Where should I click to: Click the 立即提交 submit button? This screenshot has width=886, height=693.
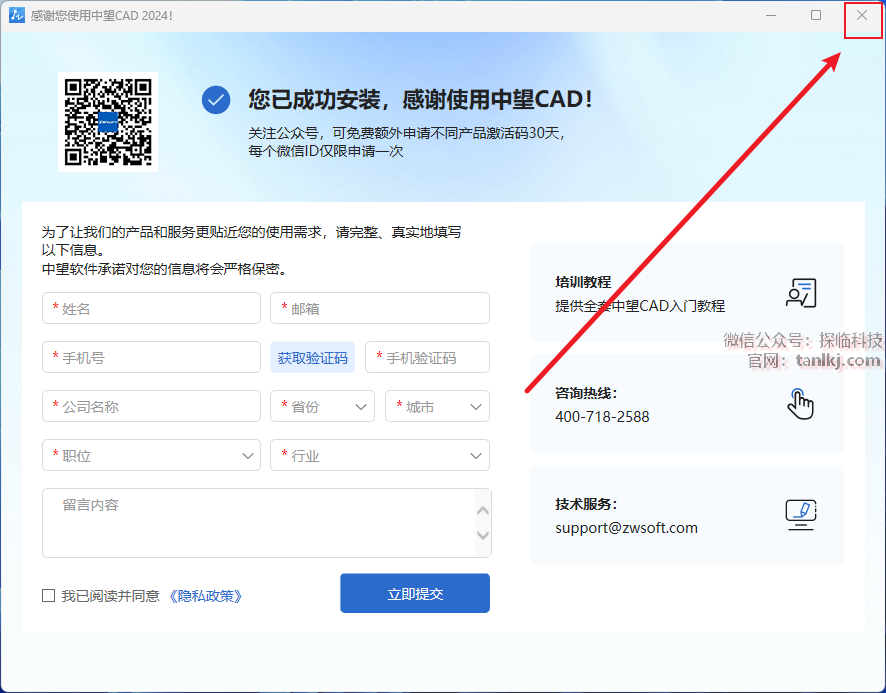click(x=415, y=593)
